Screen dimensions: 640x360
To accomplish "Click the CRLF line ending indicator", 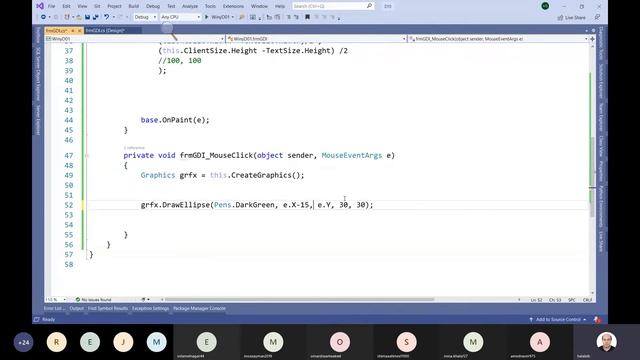I will coord(587,300).
